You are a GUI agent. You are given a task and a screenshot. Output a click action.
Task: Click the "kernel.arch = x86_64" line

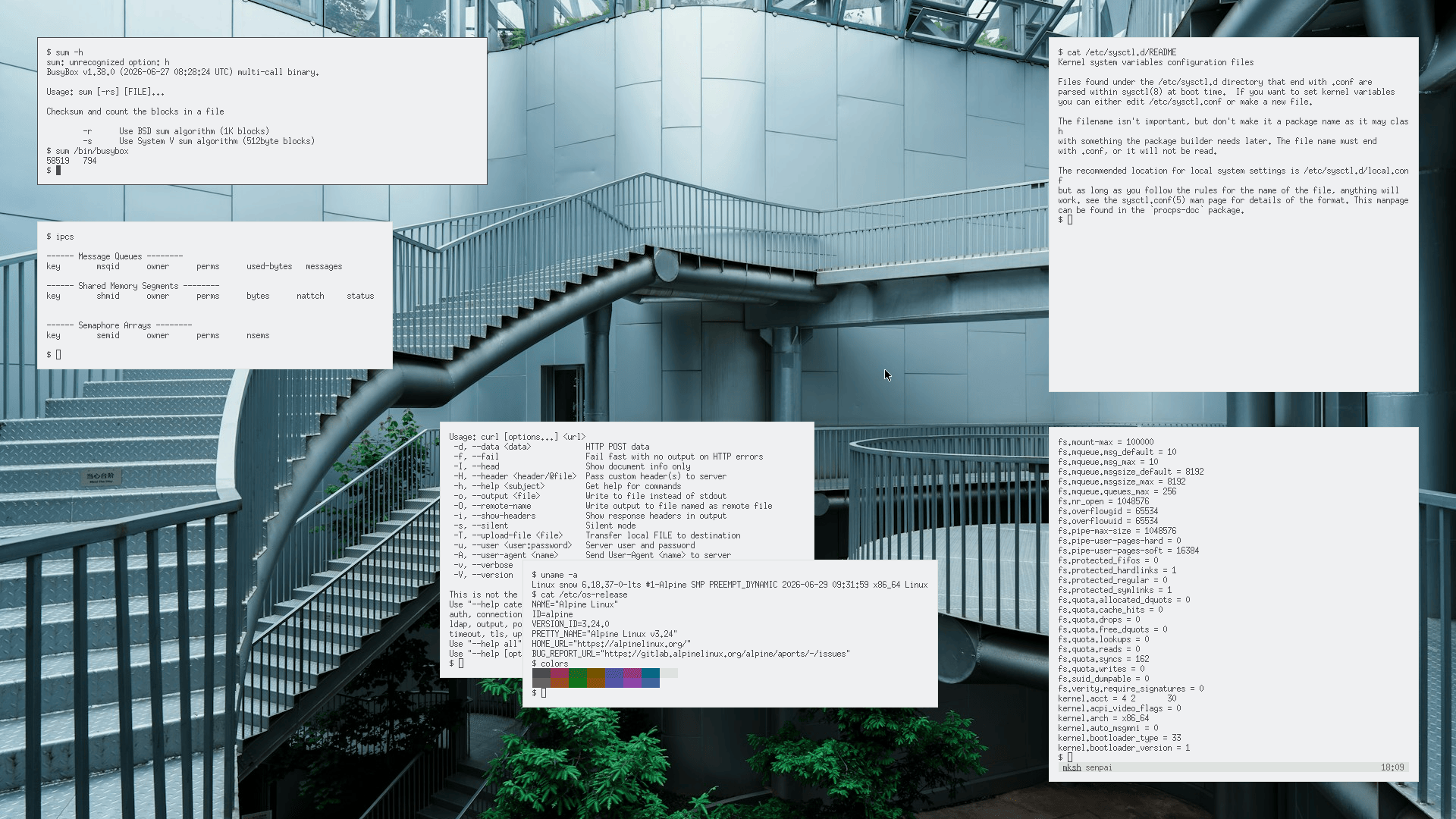tap(1103, 718)
